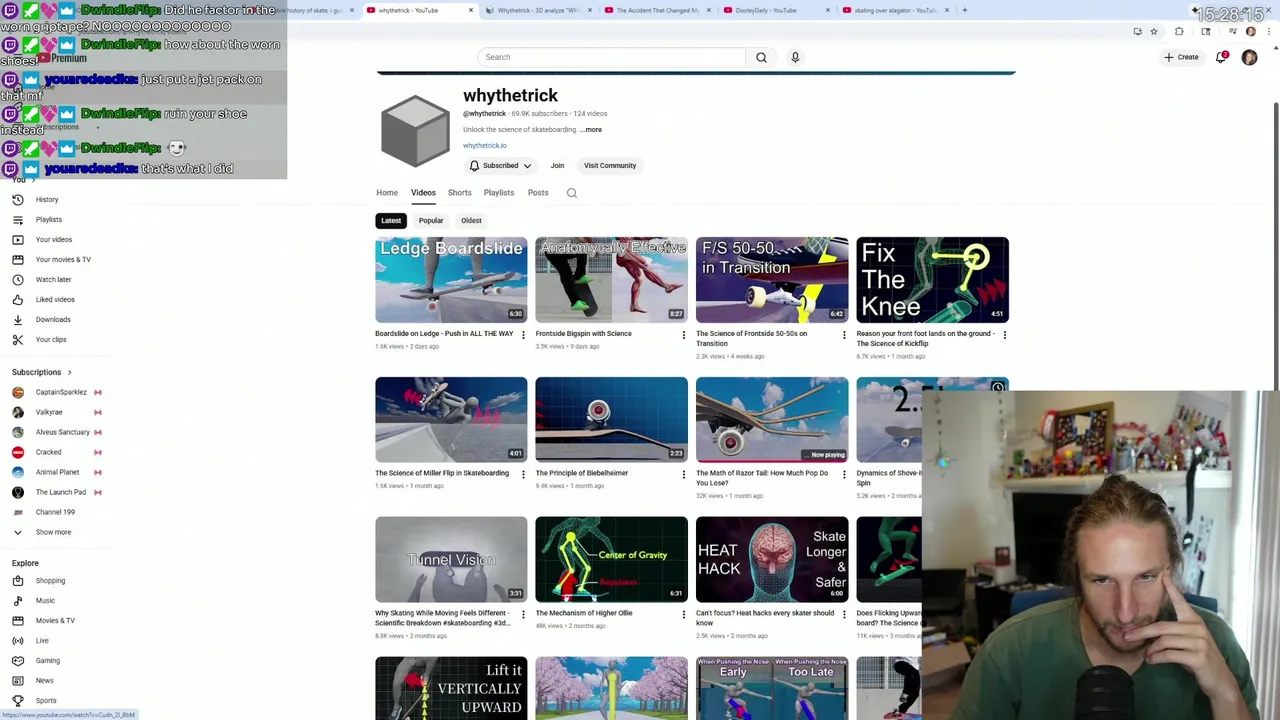Open options for Principle of Biebelheimer video
The image size is (1280, 720).
click(684, 474)
